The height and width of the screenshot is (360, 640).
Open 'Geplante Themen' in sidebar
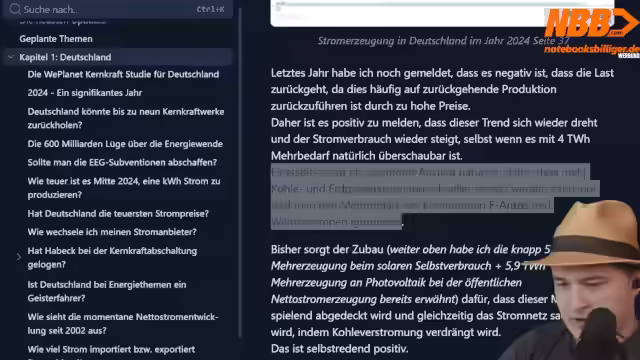pos(56,39)
